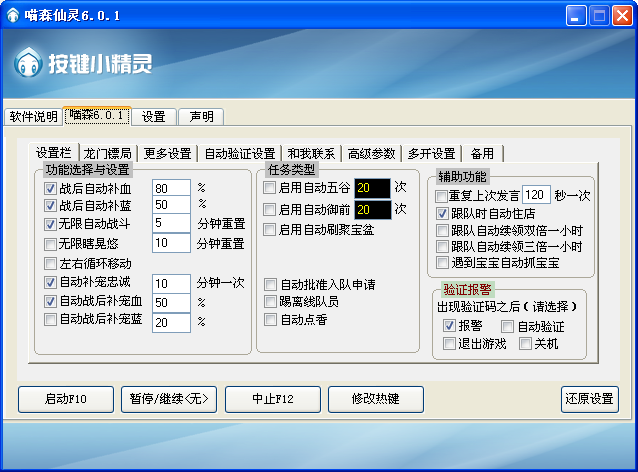Enable 无限瞎晃悠 checkbox
Screen dimensions: 638x472
tap(50, 244)
